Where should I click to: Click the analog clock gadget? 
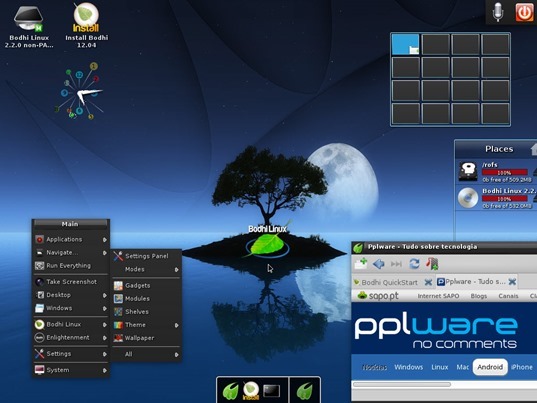coord(79,92)
